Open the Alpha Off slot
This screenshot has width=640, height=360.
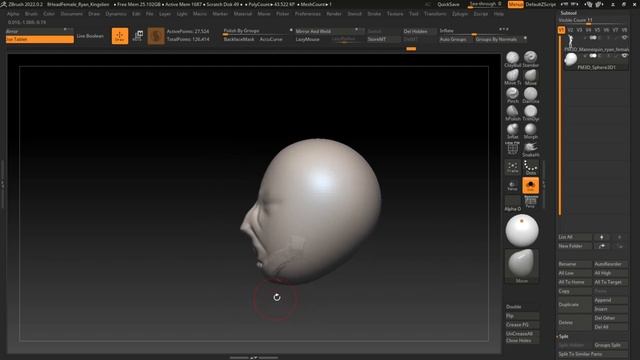[513, 202]
